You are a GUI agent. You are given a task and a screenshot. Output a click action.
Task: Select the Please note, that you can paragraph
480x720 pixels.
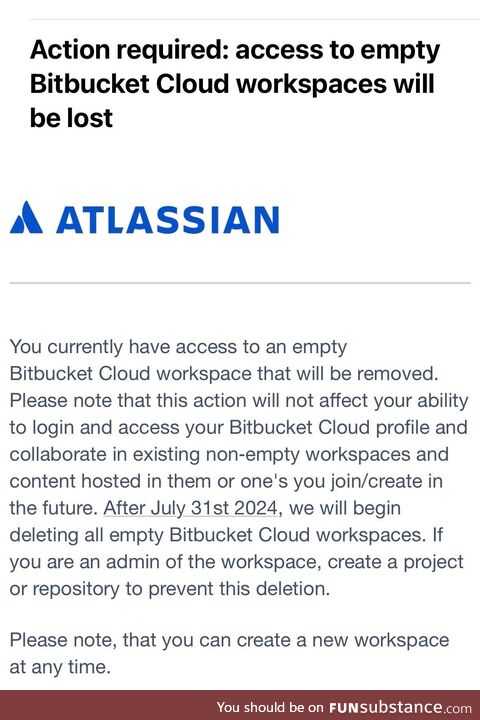229,653
